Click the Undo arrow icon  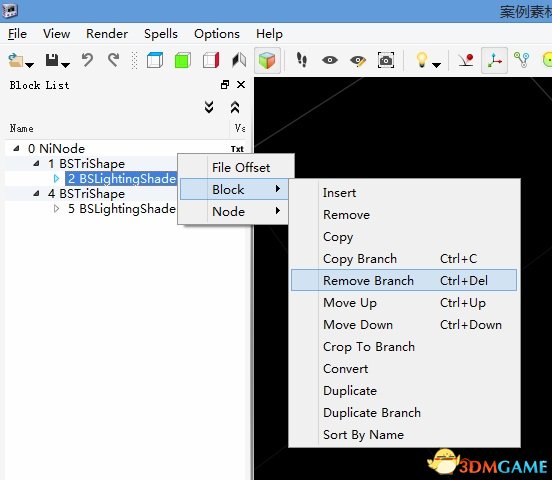pyautogui.click(x=87, y=60)
